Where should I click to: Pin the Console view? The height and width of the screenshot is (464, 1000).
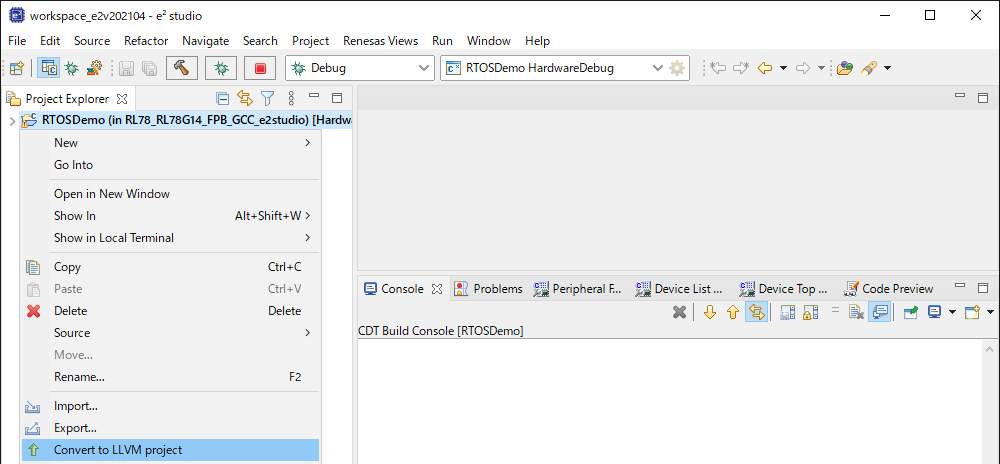[x=911, y=312]
